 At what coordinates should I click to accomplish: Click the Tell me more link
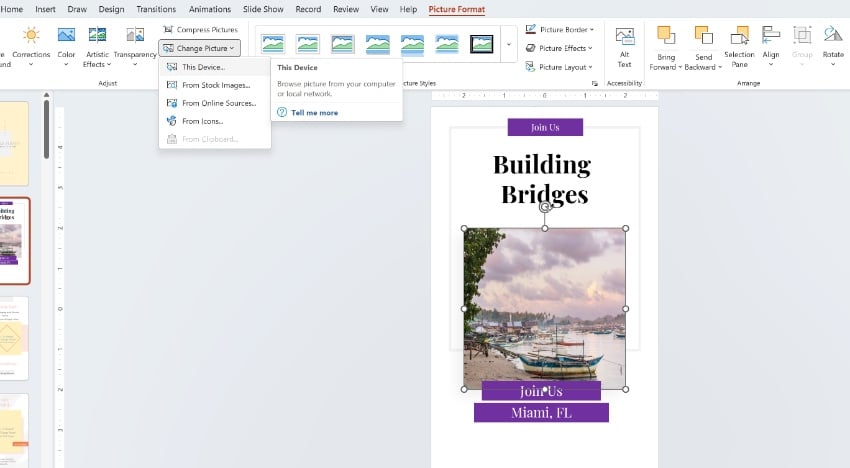coord(314,113)
